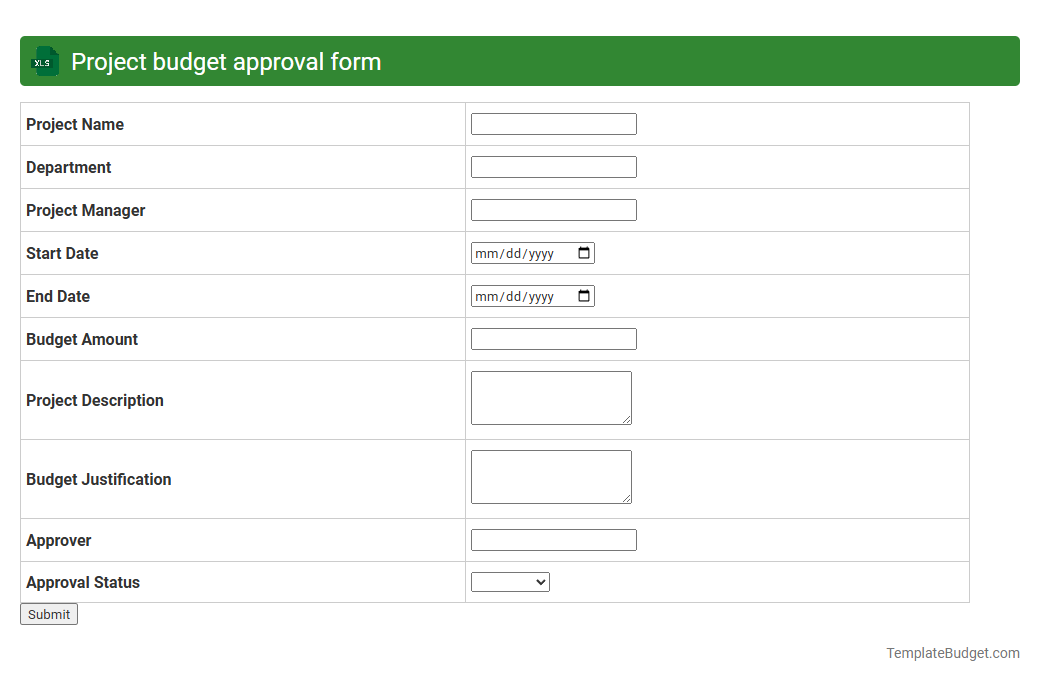Click the Approval Status combo box
The height and width of the screenshot is (682, 1040).
tap(510, 581)
